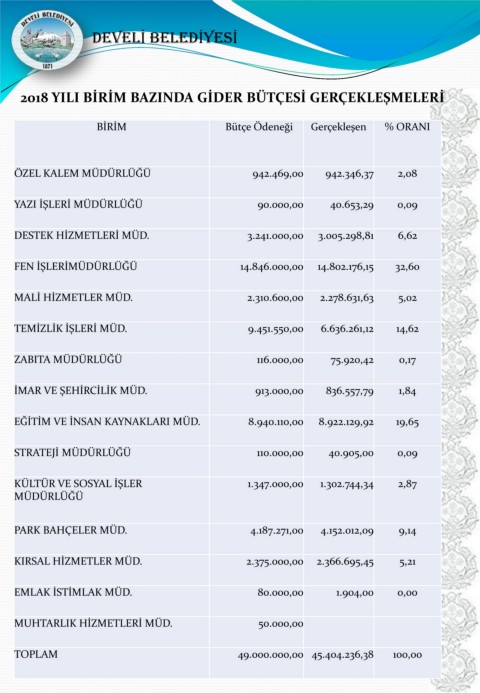Click the 8.922.129,92 realized amount cell
Viewport: 480px width, 693px height.
[346, 422]
